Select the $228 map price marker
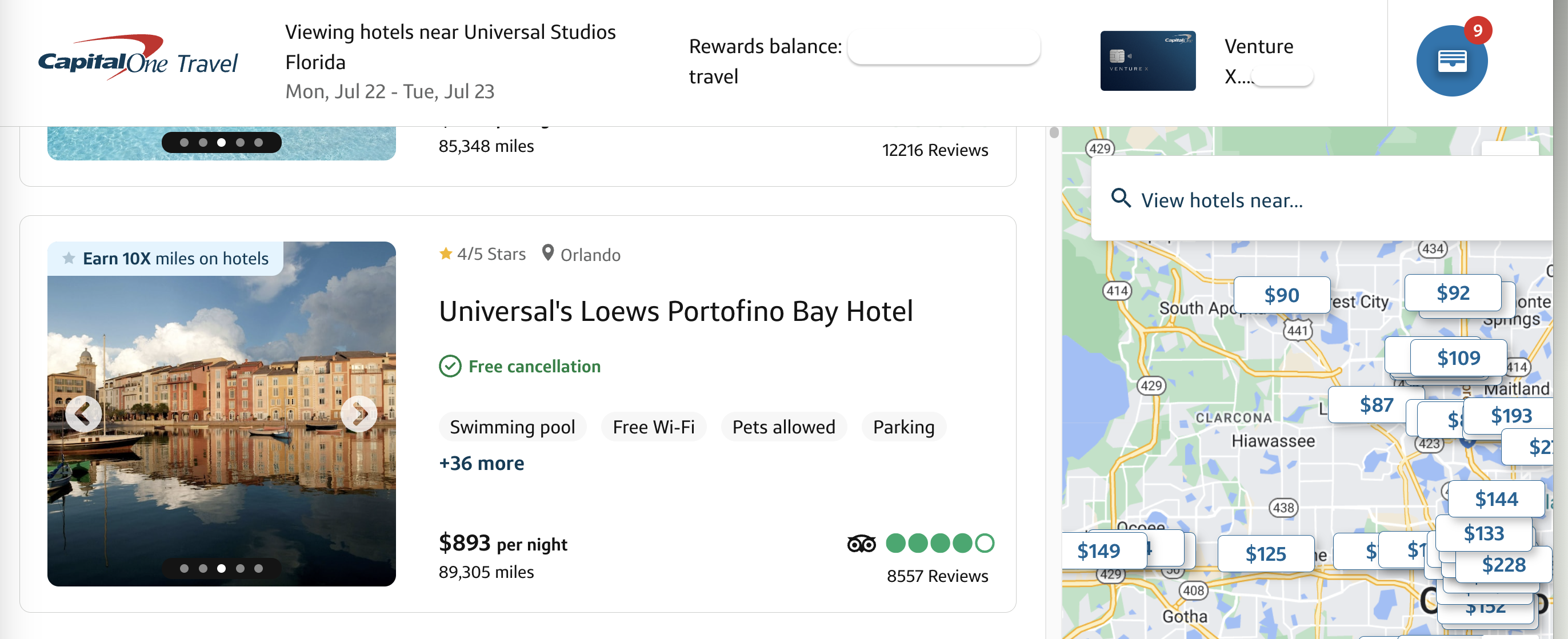Viewport: 1568px width, 639px height. [1503, 565]
